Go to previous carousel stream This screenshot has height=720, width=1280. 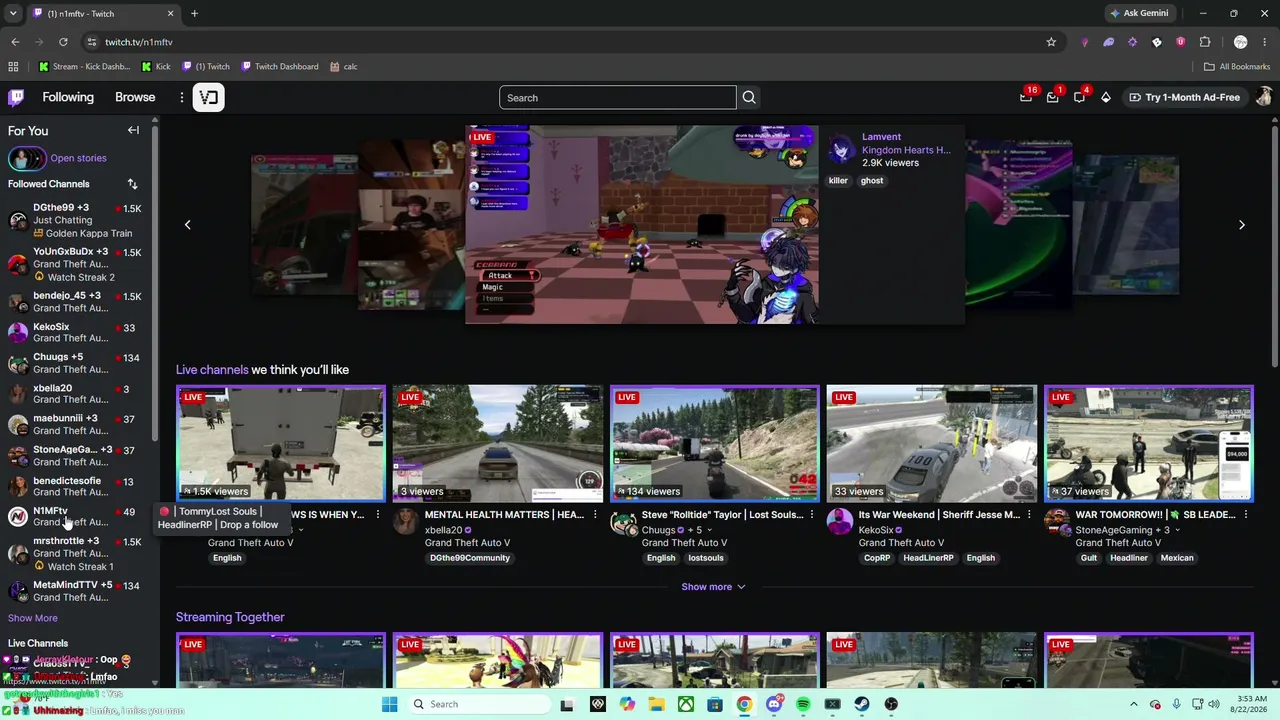(187, 225)
